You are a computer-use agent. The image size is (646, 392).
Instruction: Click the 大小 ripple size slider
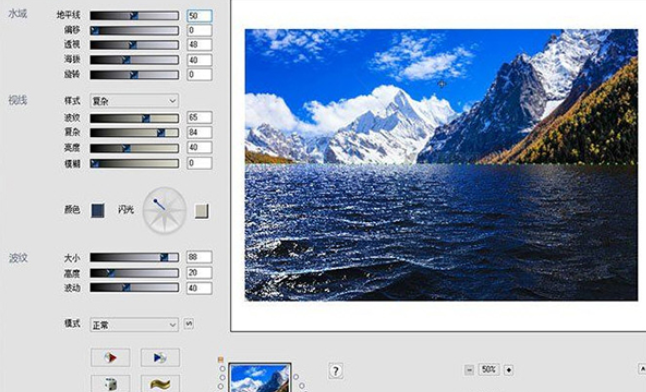point(134,258)
